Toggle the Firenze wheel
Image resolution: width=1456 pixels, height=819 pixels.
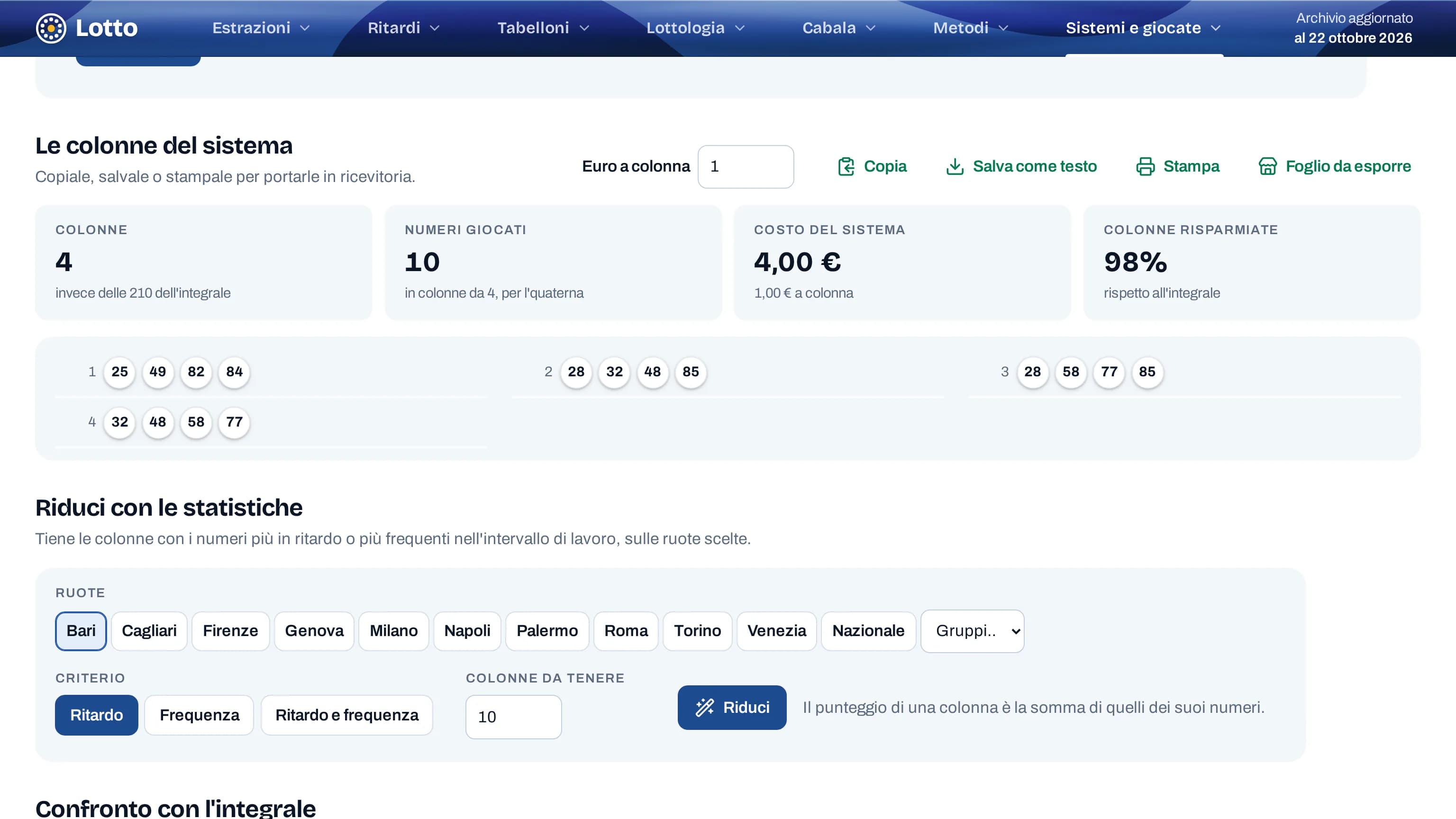point(230,631)
